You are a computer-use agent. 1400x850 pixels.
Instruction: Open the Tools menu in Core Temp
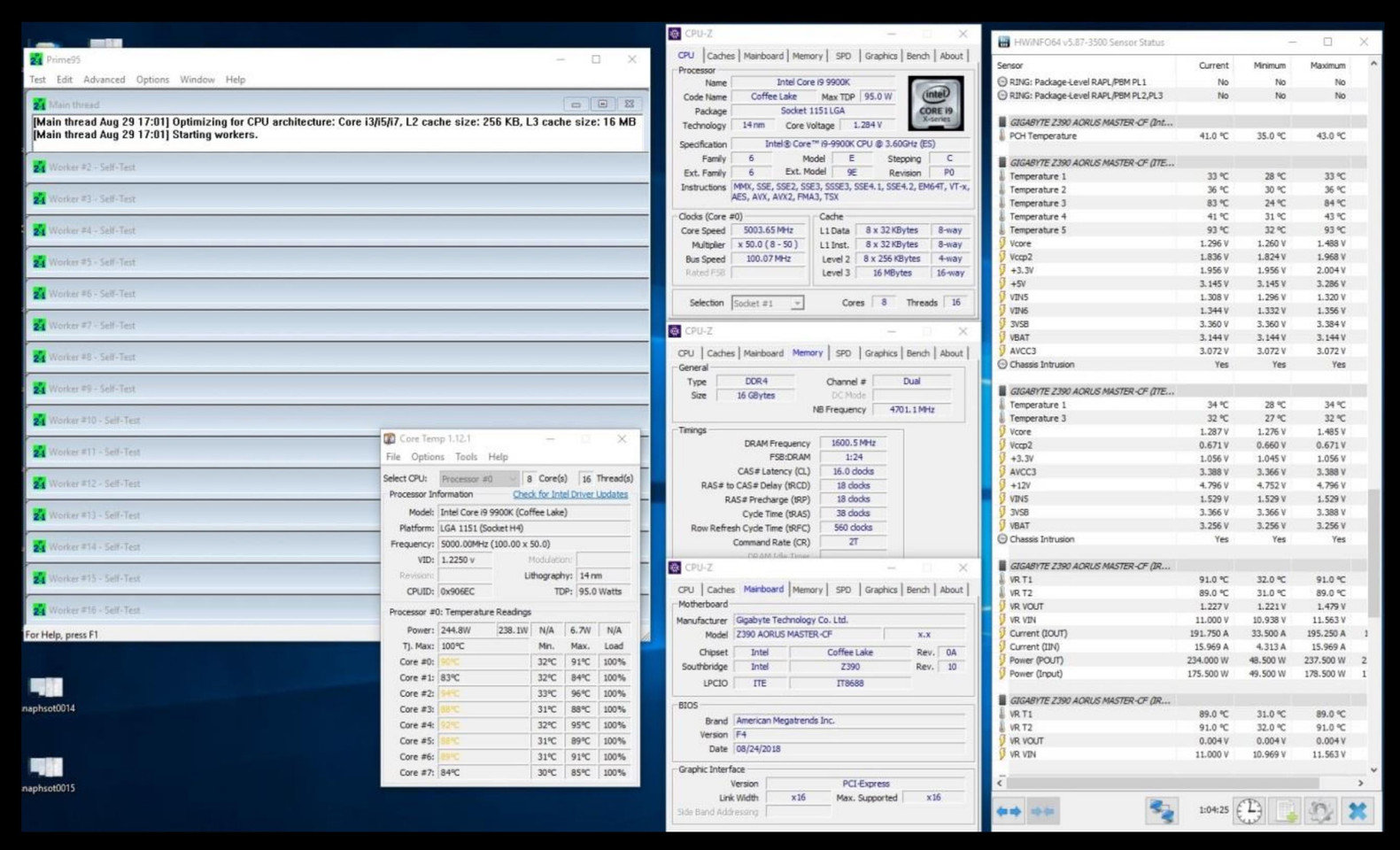pos(466,457)
